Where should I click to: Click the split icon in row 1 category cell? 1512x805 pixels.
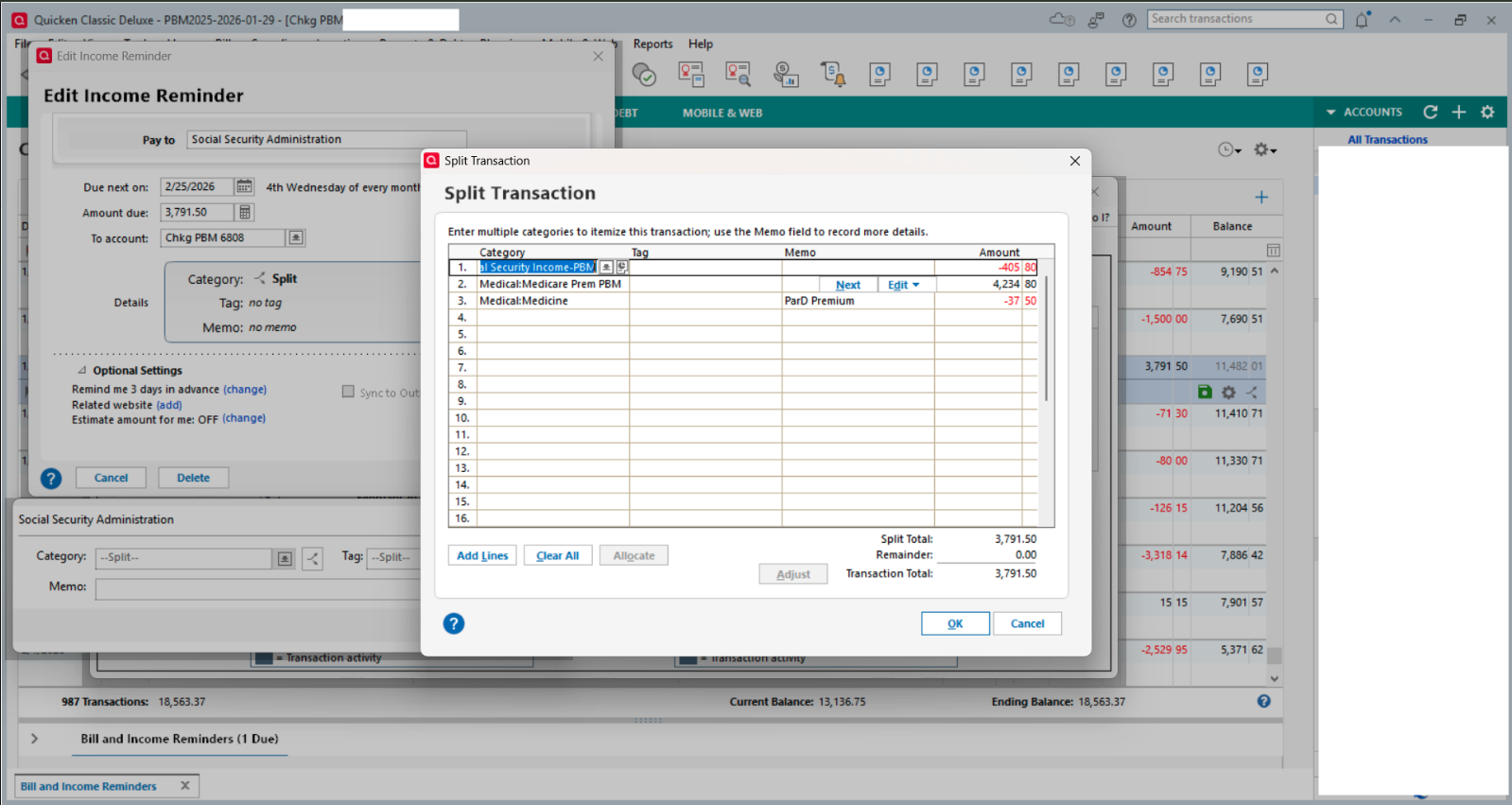pyautogui.click(x=621, y=267)
